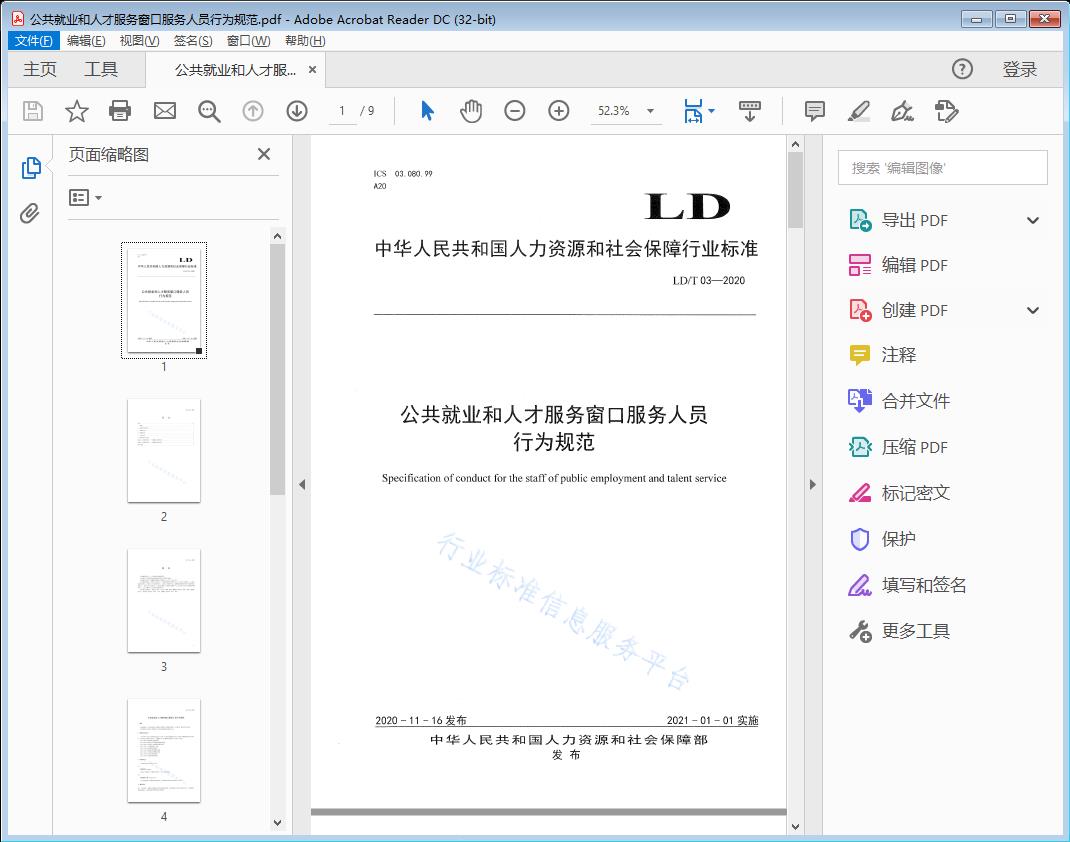The image size is (1070, 842).
Task: Select the arrow selection tool
Action: click(425, 111)
